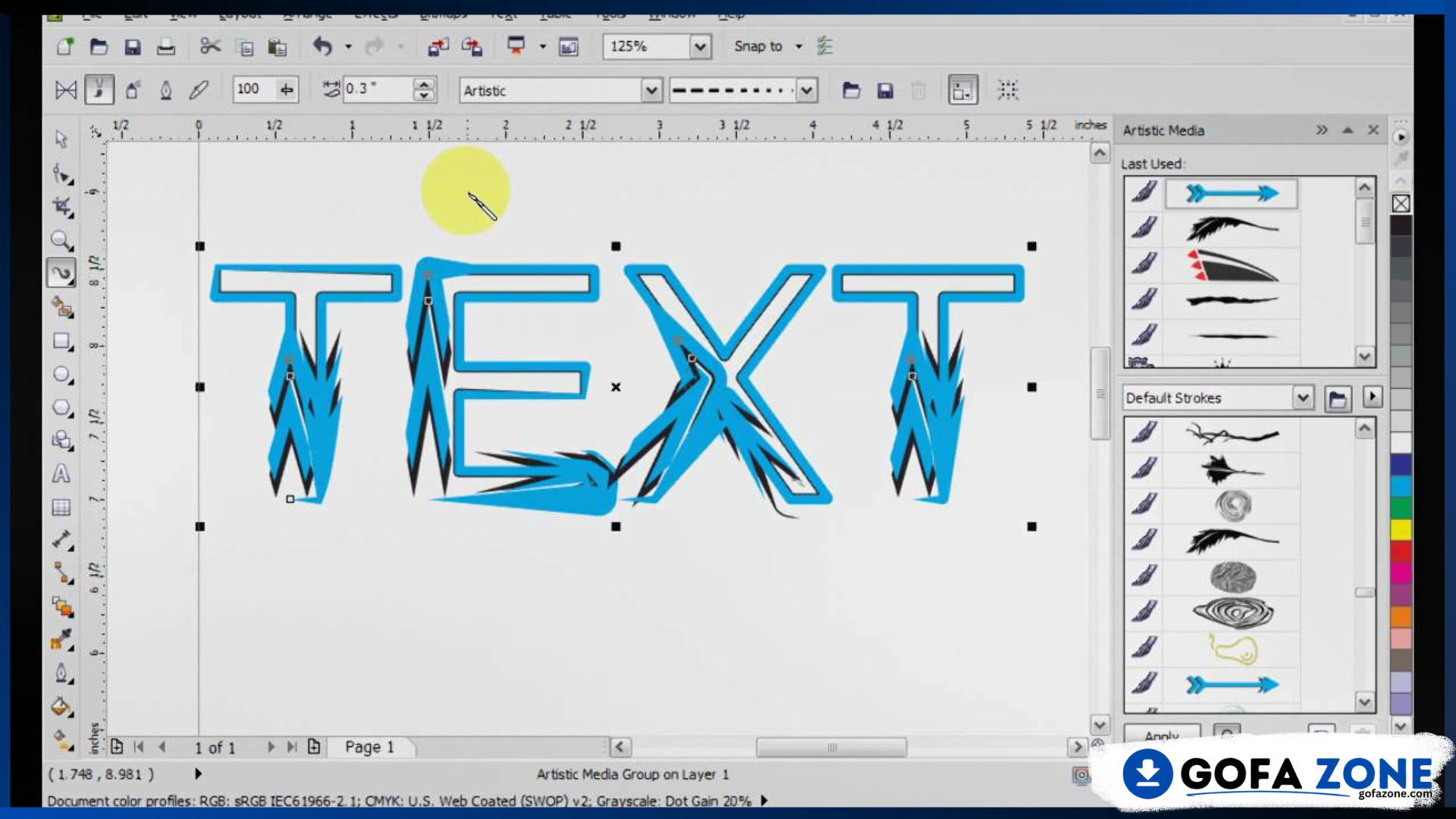Select the Ellipse tool
The height and width of the screenshot is (819, 1456).
[61, 375]
